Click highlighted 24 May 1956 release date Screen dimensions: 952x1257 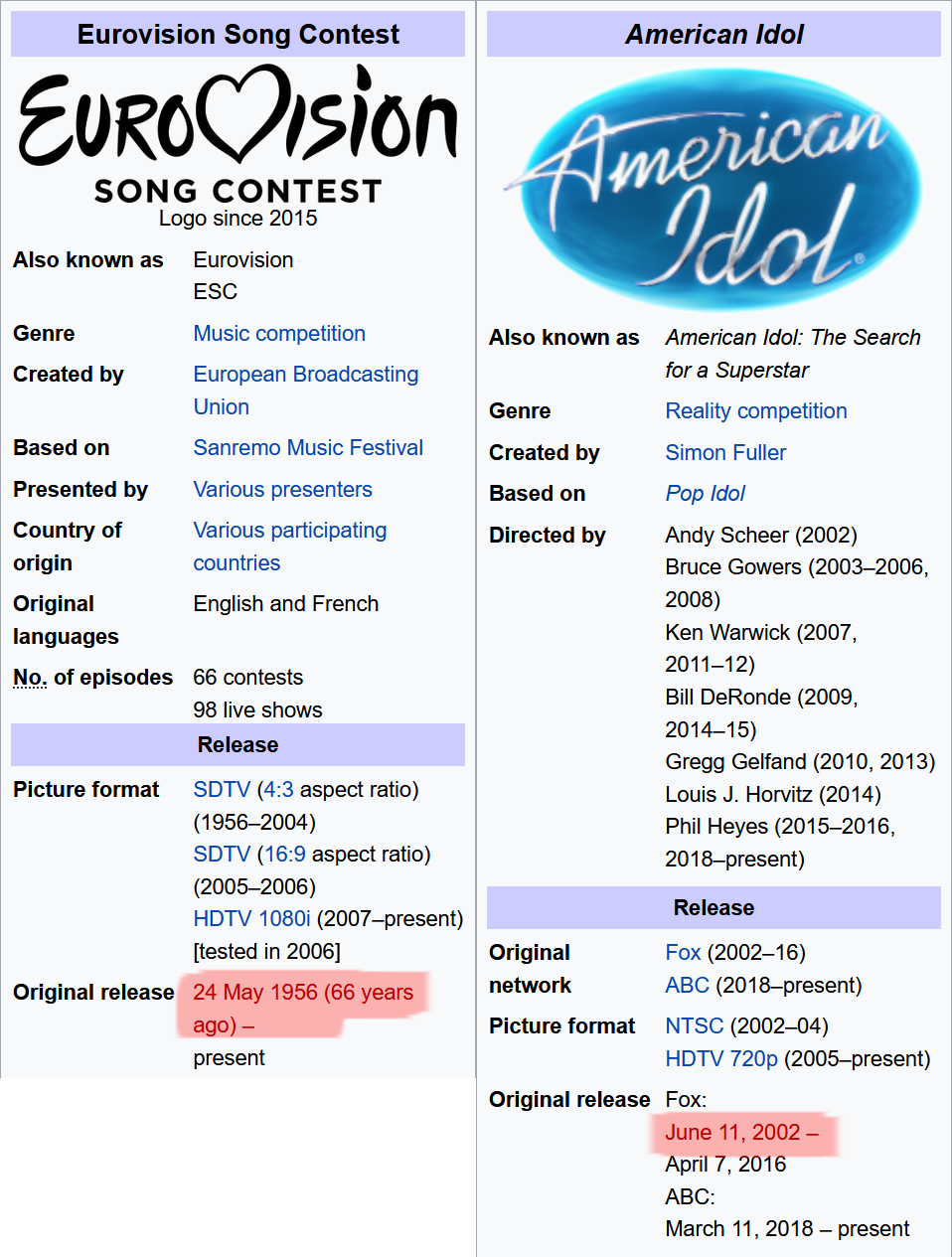(x=303, y=1009)
